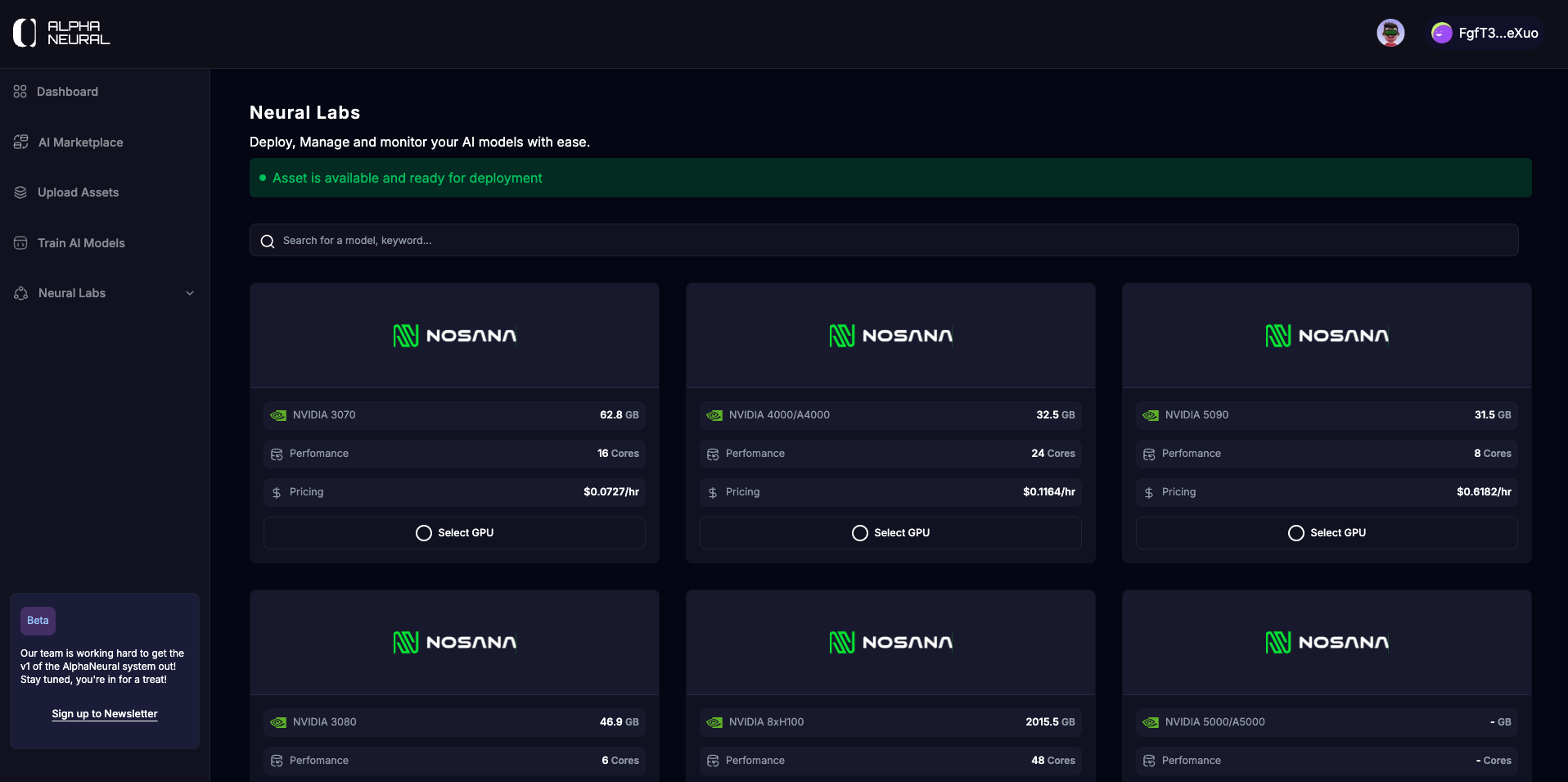Click the Nosana logo on NVIDIA 4000/A4000 card
1568x782 pixels.
pyautogui.click(x=890, y=336)
